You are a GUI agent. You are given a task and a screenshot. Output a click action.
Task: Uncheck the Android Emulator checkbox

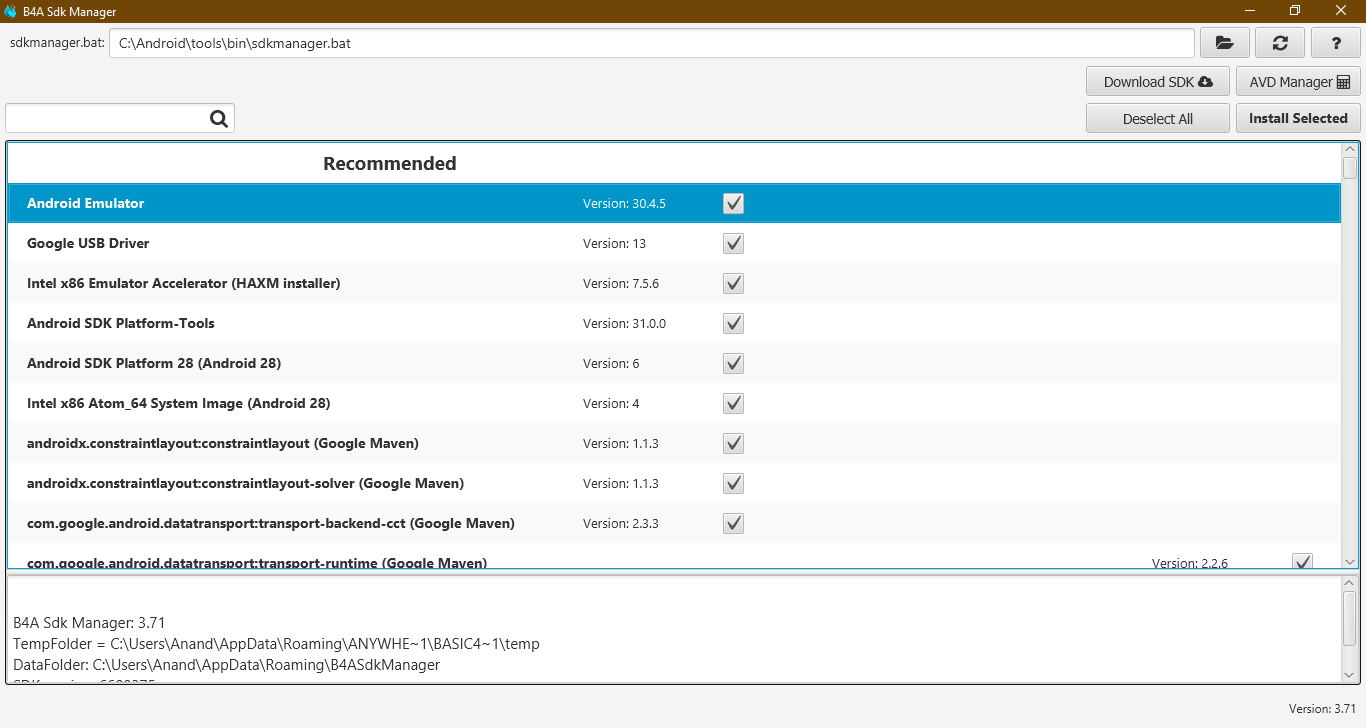click(x=733, y=203)
